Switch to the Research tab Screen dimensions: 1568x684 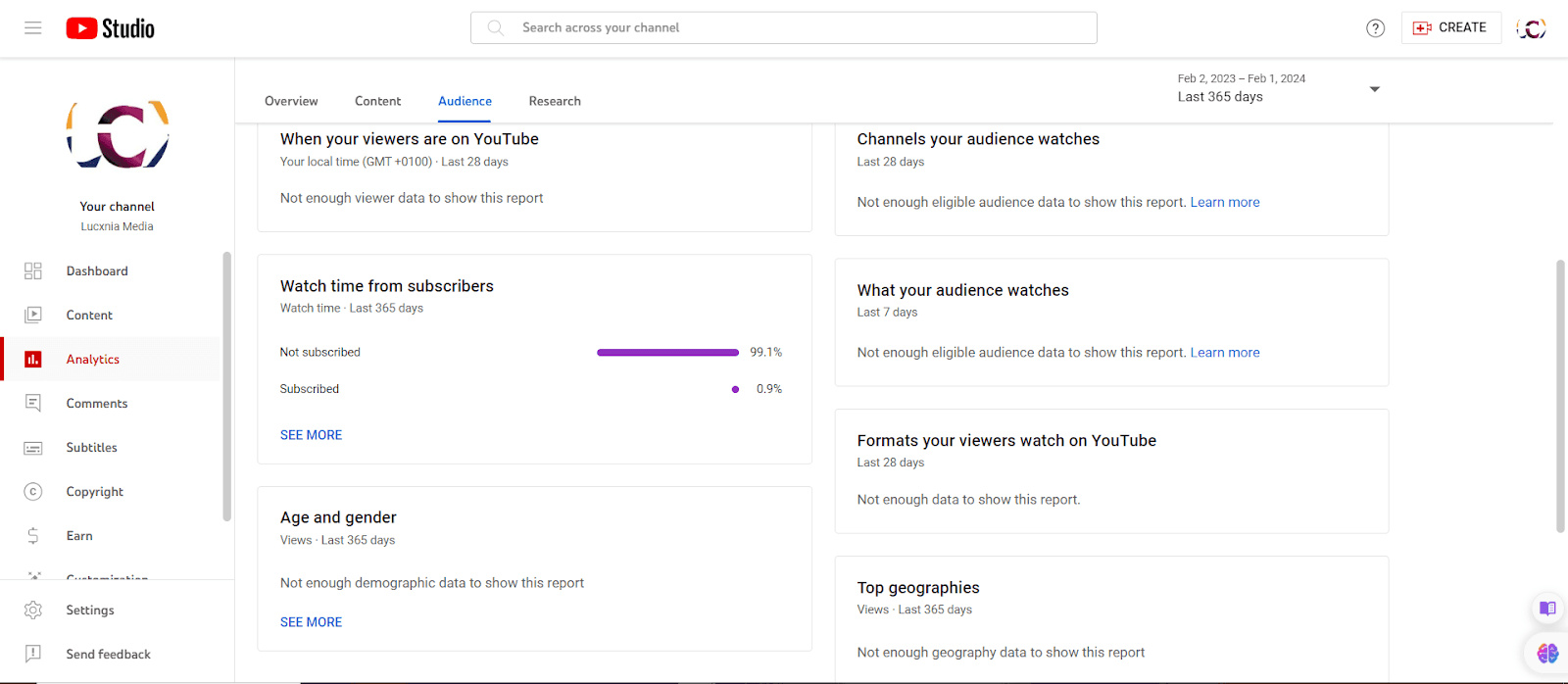[555, 101]
